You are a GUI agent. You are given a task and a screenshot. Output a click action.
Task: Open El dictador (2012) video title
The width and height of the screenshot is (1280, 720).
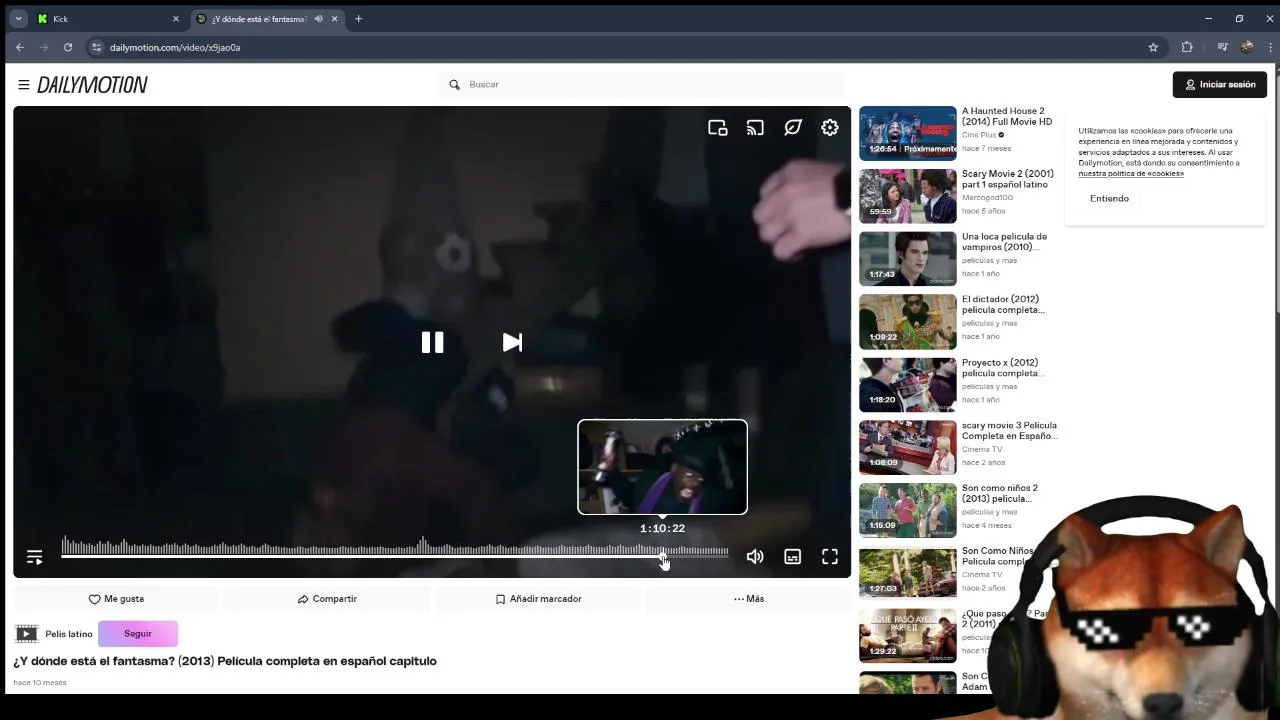(x=1003, y=304)
